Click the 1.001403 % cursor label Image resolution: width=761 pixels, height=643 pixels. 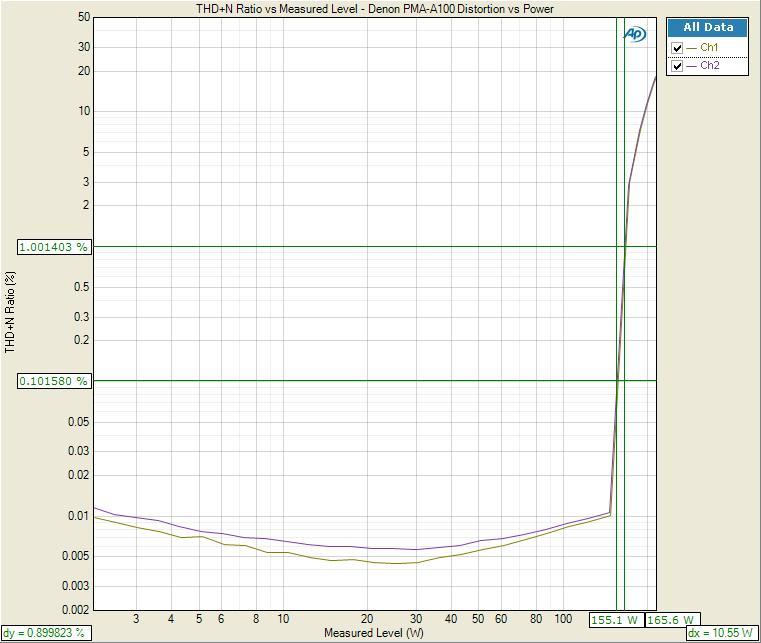click(x=54, y=247)
